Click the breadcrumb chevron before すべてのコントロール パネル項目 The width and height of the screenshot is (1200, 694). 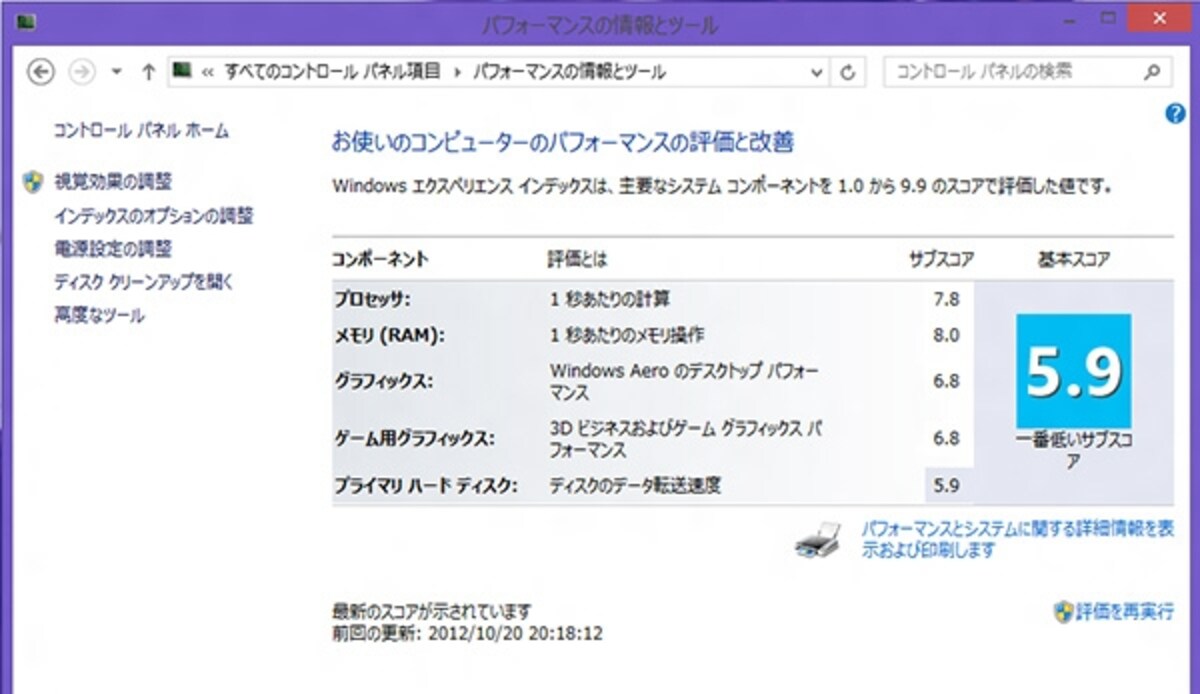point(209,72)
